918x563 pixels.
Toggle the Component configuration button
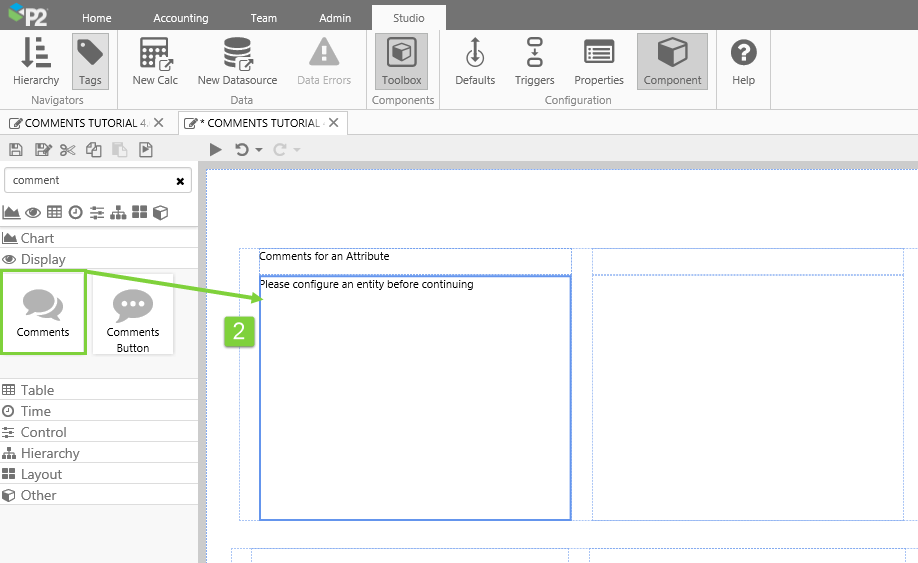[x=672, y=61]
